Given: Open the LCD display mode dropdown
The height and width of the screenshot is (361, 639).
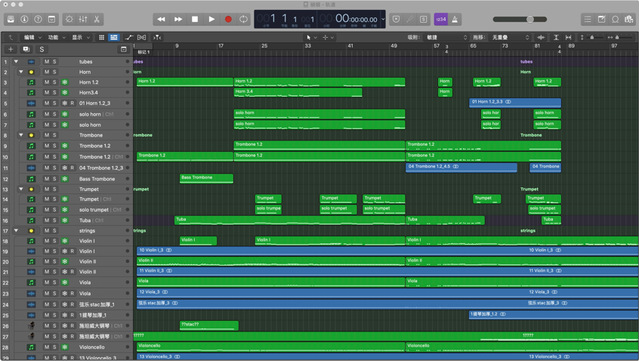Looking at the screenshot, I should 383,19.
